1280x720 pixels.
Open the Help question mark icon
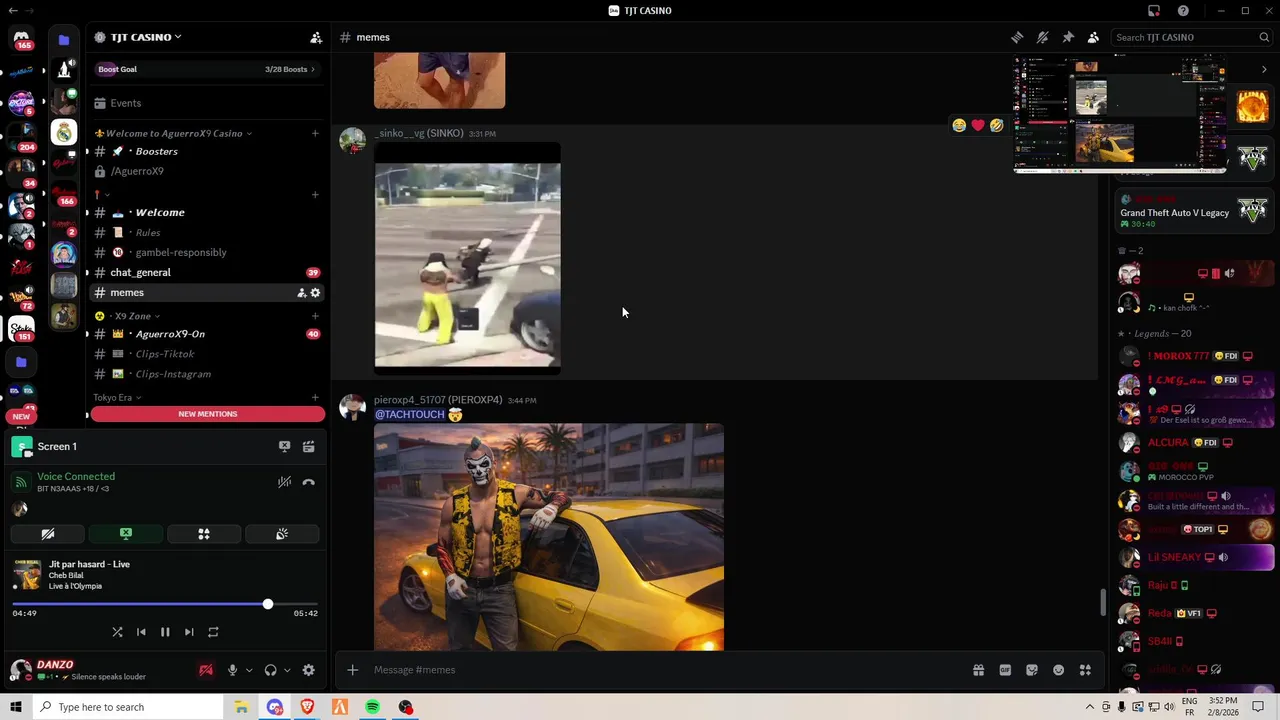point(1183,11)
